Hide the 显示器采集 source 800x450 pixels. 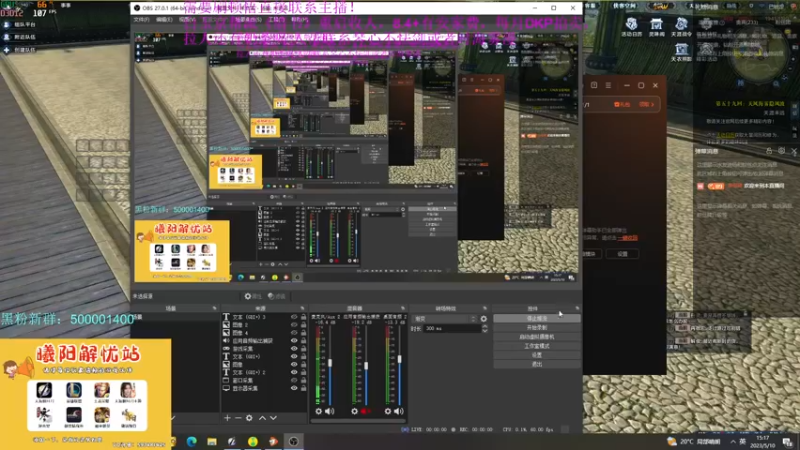click(x=294, y=388)
